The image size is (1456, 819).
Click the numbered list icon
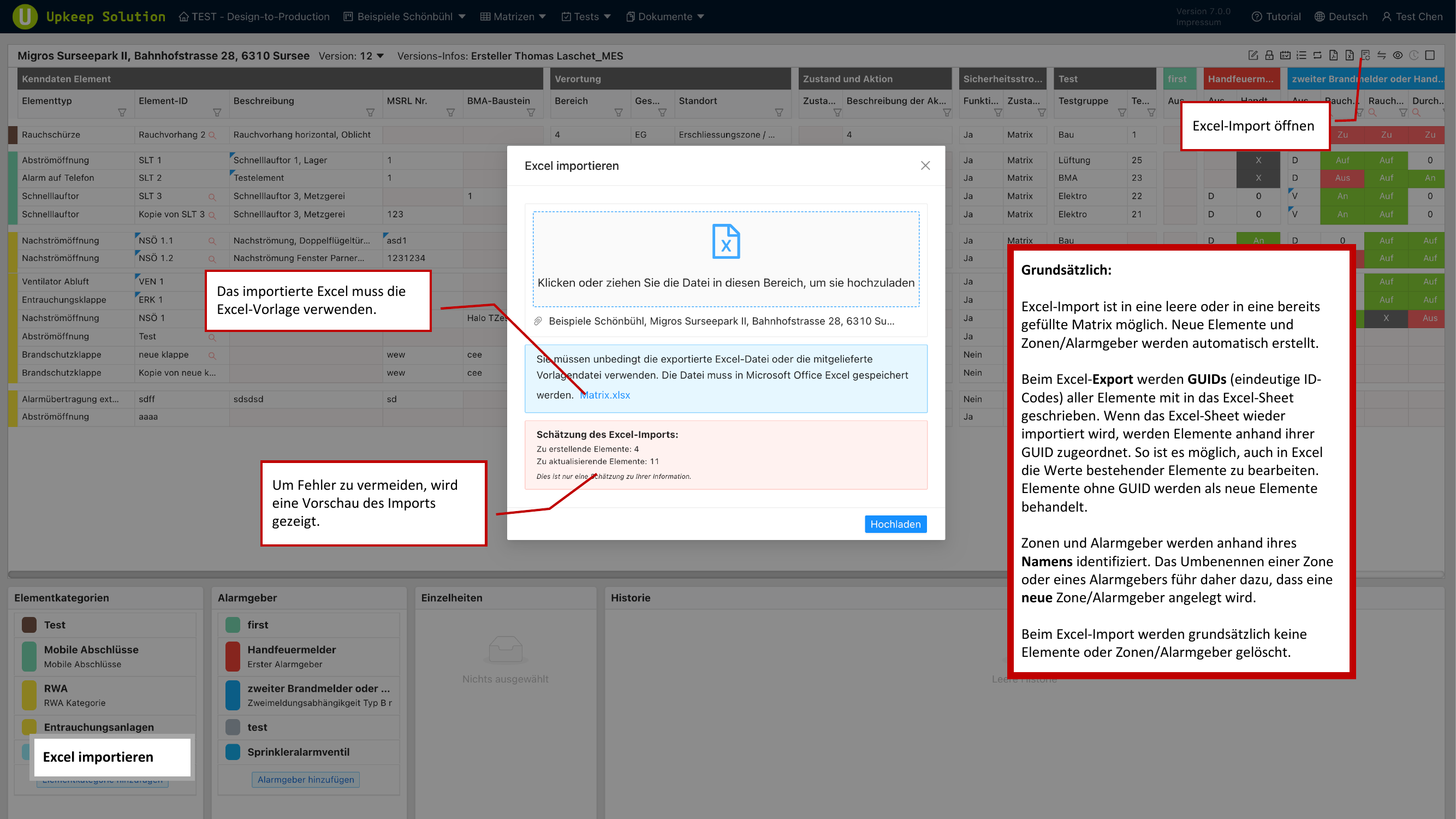point(1301,55)
